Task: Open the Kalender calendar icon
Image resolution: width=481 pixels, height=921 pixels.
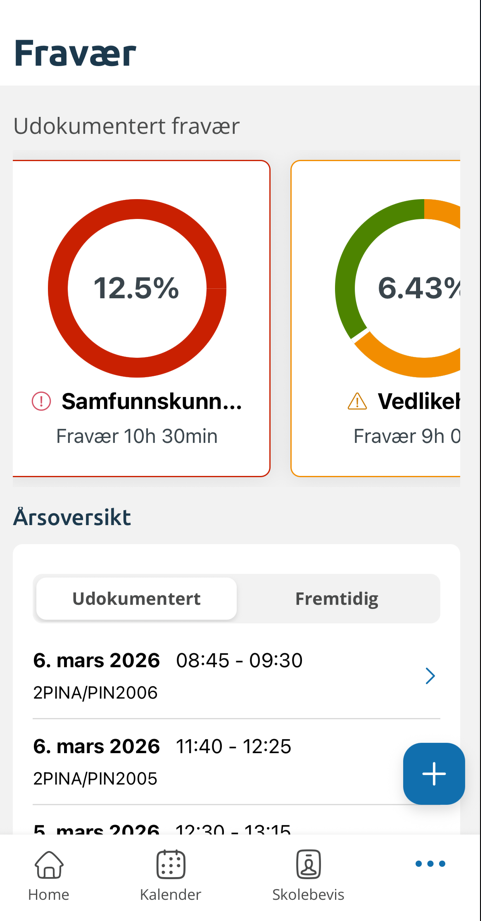Action: 170,864
